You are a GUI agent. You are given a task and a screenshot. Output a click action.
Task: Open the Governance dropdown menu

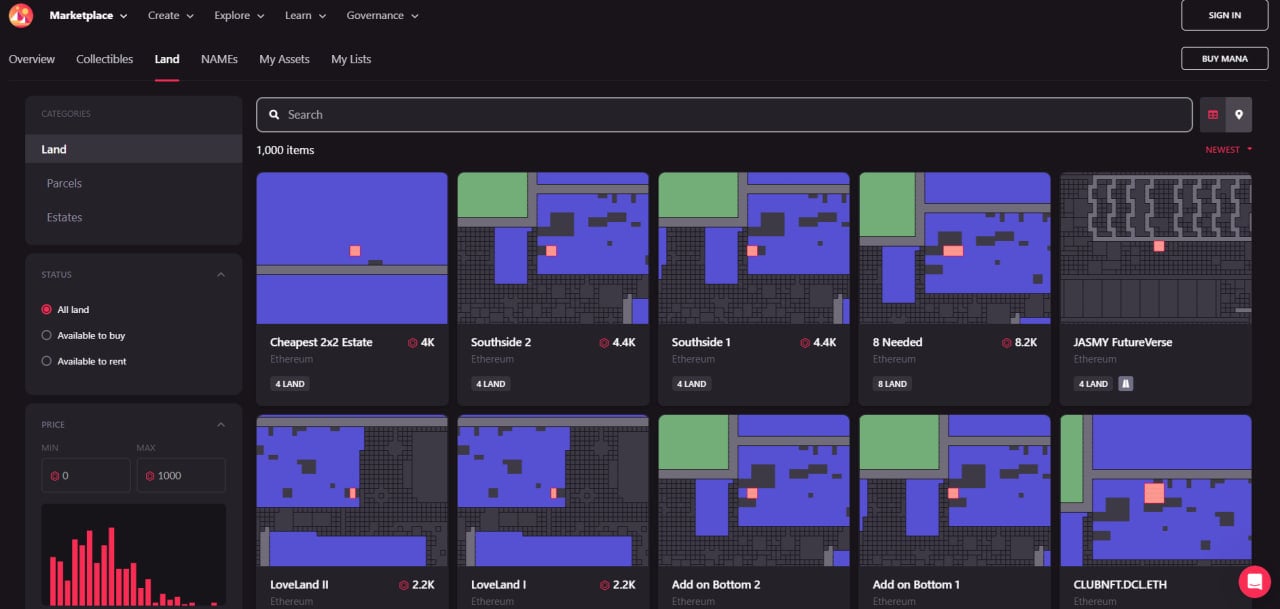(x=383, y=16)
